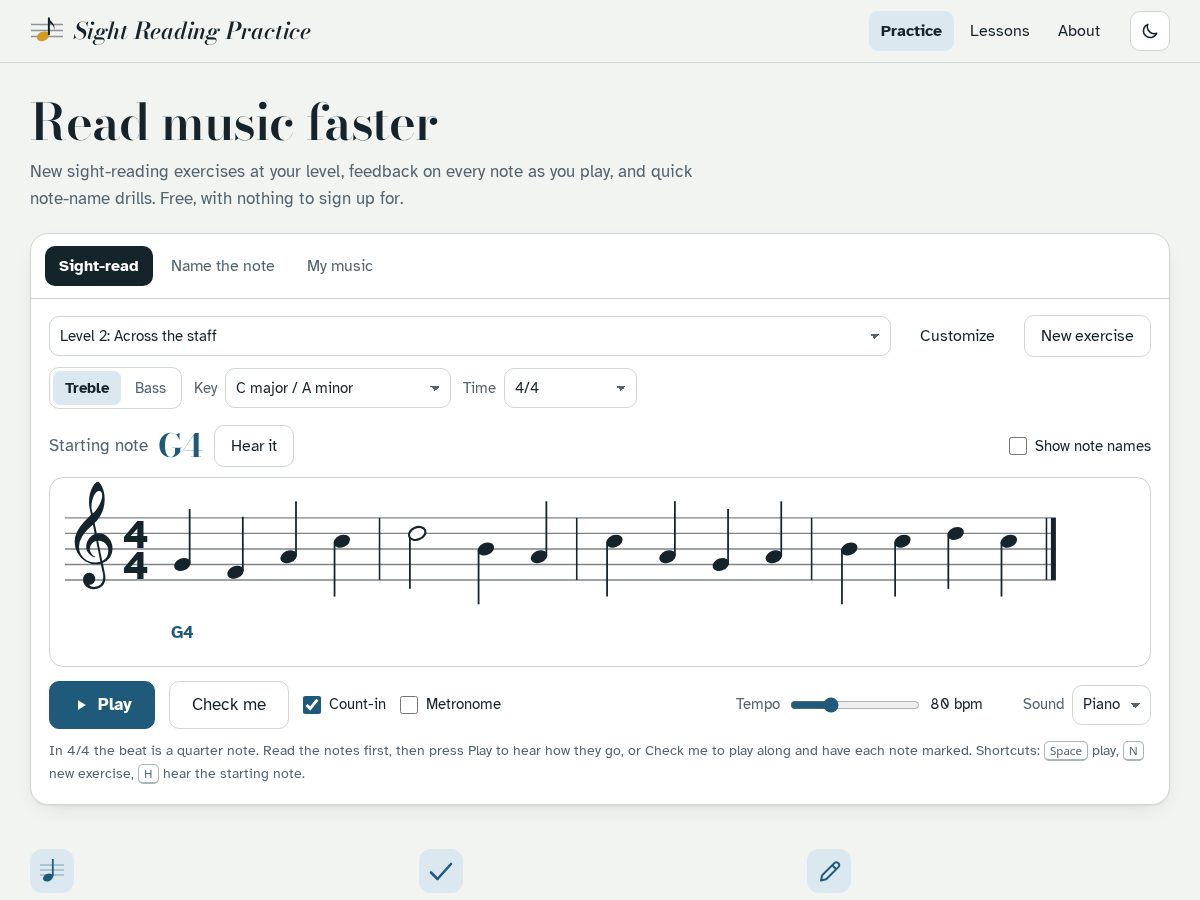This screenshot has width=1200, height=900.
Task: Switch to the Sight-read tab
Action: (x=99, y=266)
